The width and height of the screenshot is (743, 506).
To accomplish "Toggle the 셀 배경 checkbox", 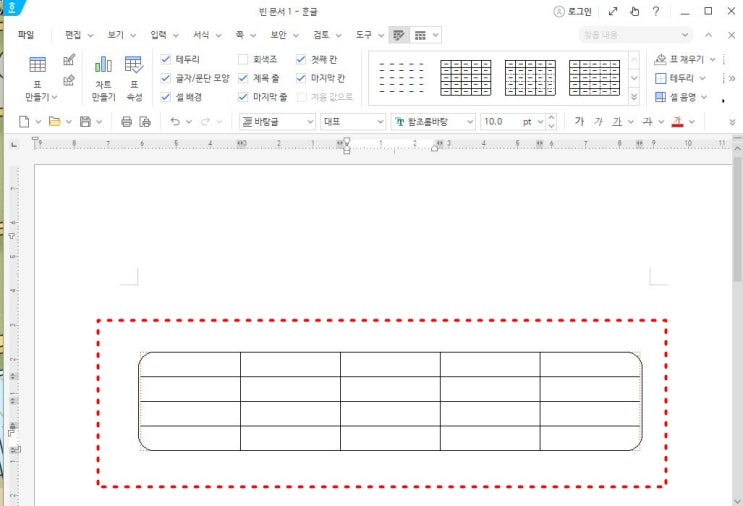I will click(165, 97).
